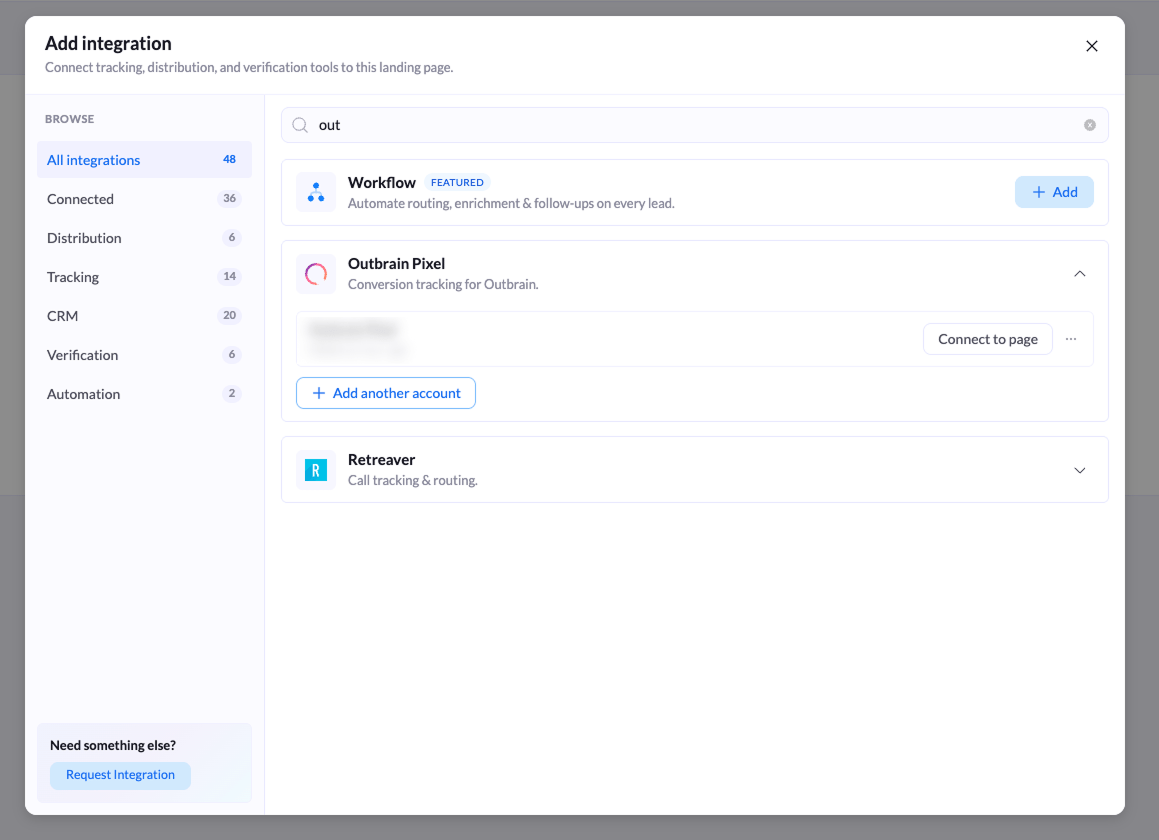
Task: Click the 48 count badge
Action: click(229, 159)
